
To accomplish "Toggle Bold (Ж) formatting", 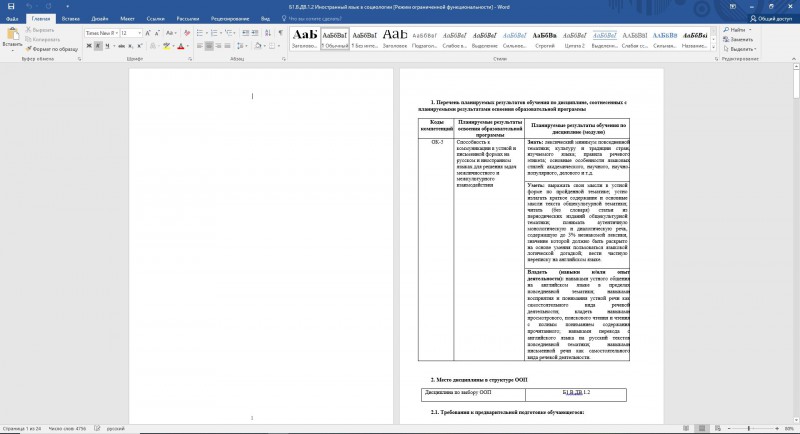I will (x=89, y=46).
